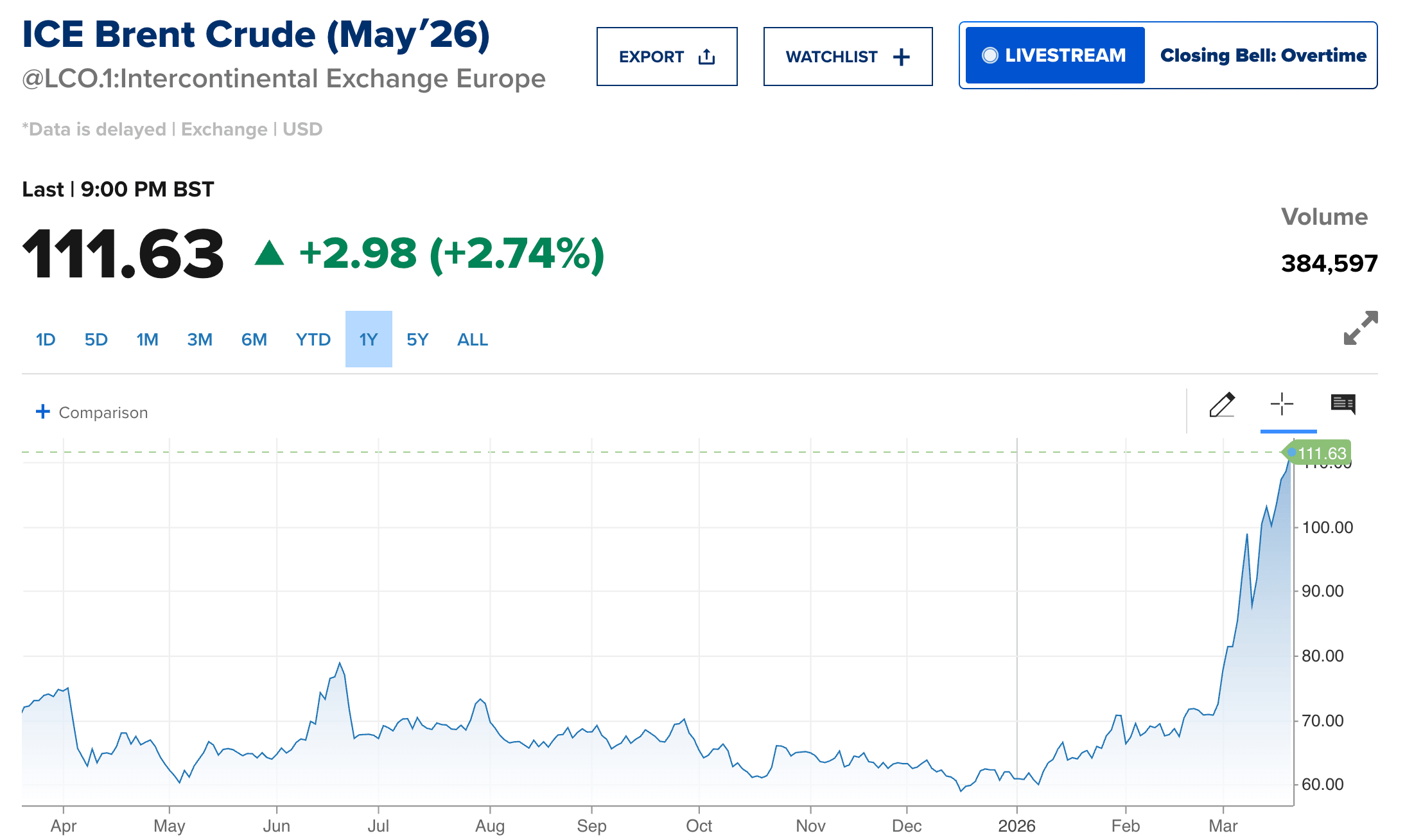
Task: Switch chart range to 5D
Action: pos(96,340)
